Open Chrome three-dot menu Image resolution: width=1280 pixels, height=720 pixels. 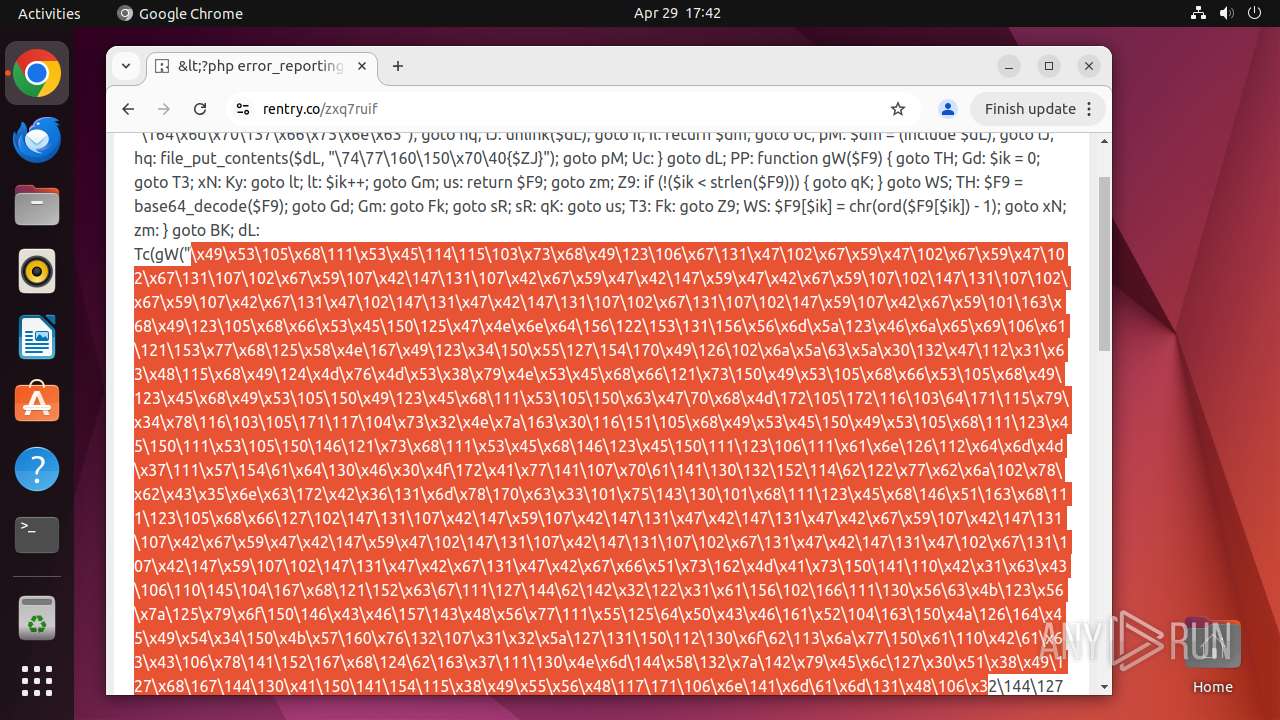(x=1091, y=109)
